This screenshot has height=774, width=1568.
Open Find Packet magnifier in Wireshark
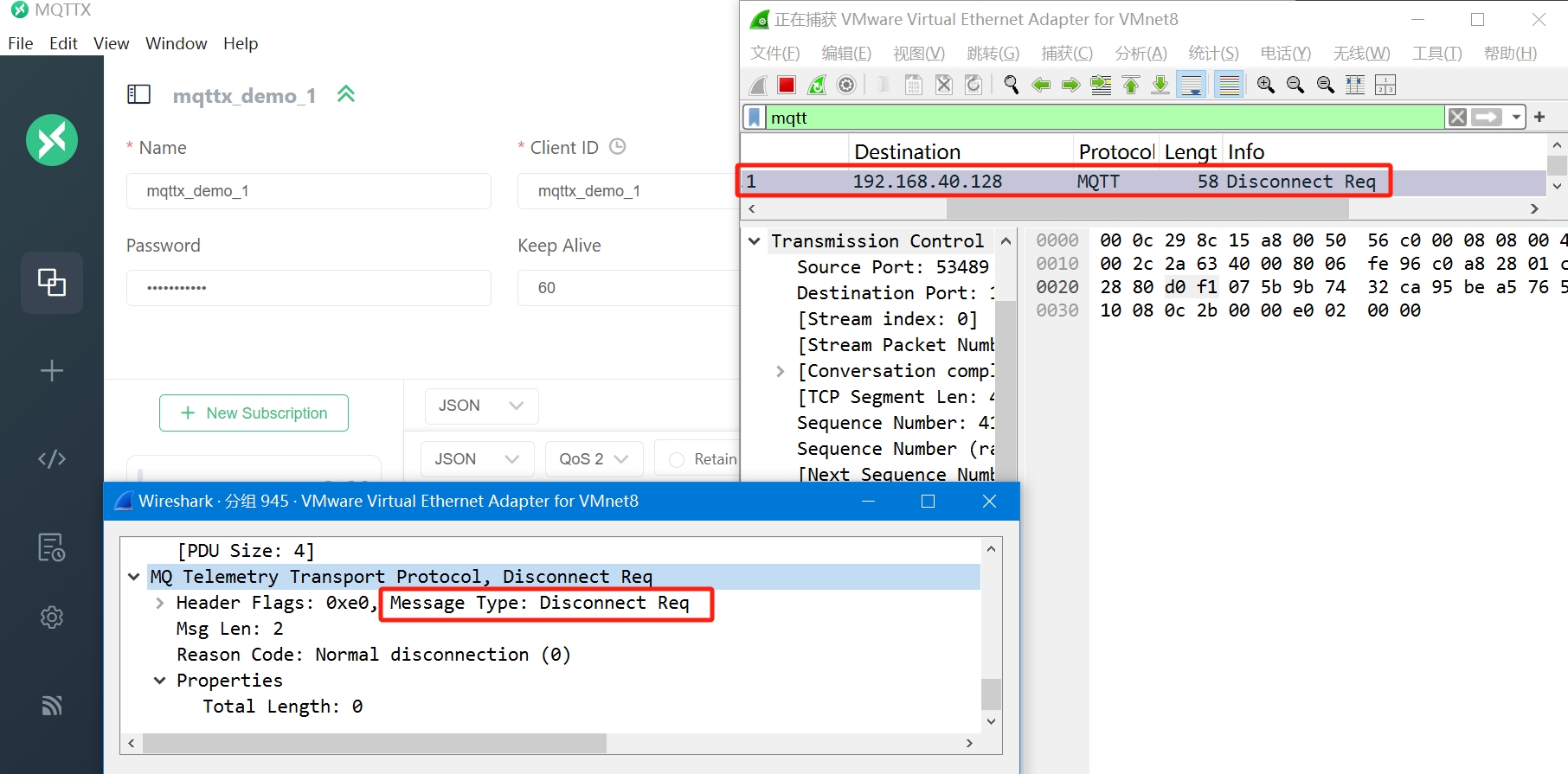(1011, 85)
